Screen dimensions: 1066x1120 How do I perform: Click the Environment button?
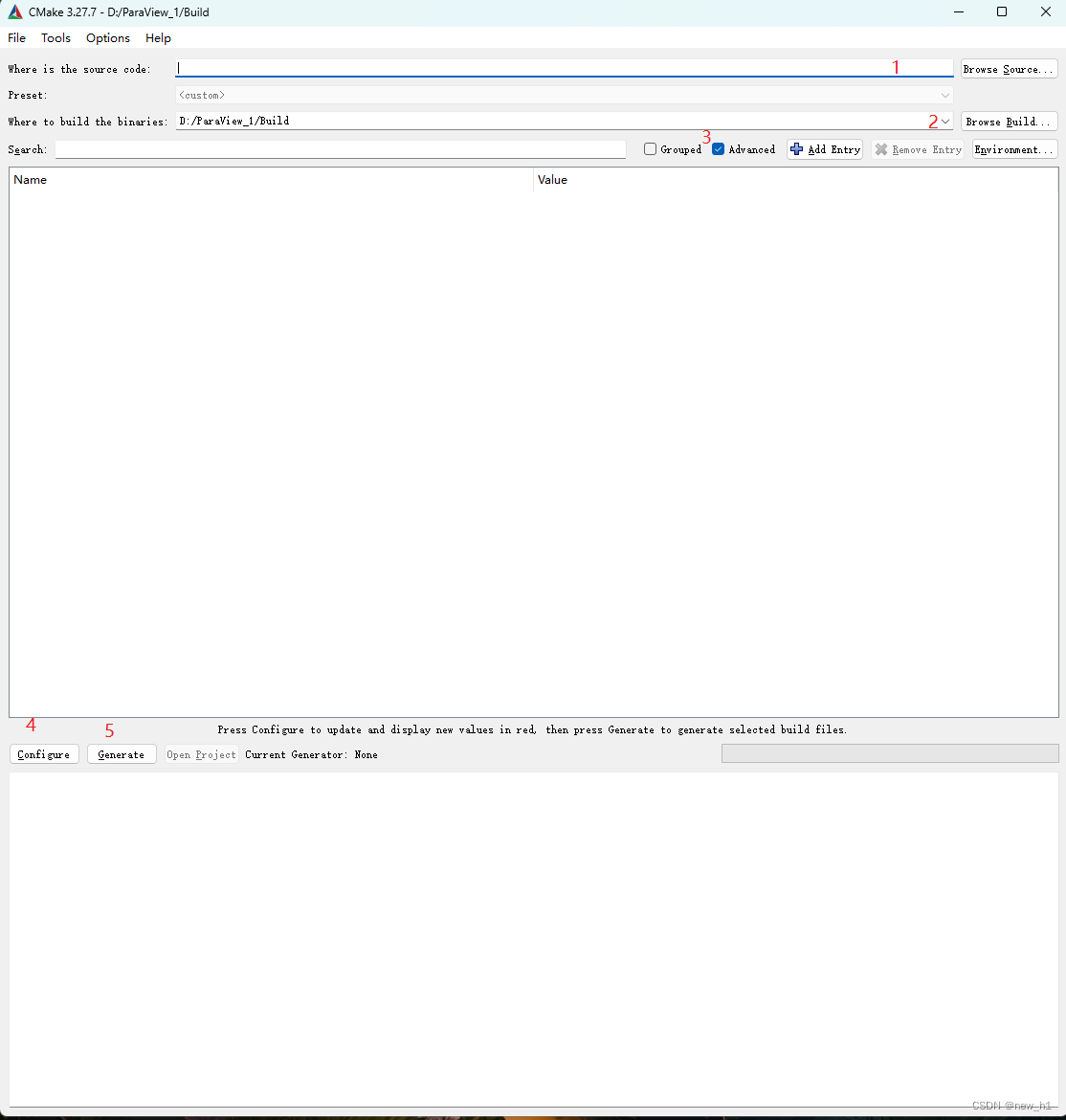(x=1014, y=149)
